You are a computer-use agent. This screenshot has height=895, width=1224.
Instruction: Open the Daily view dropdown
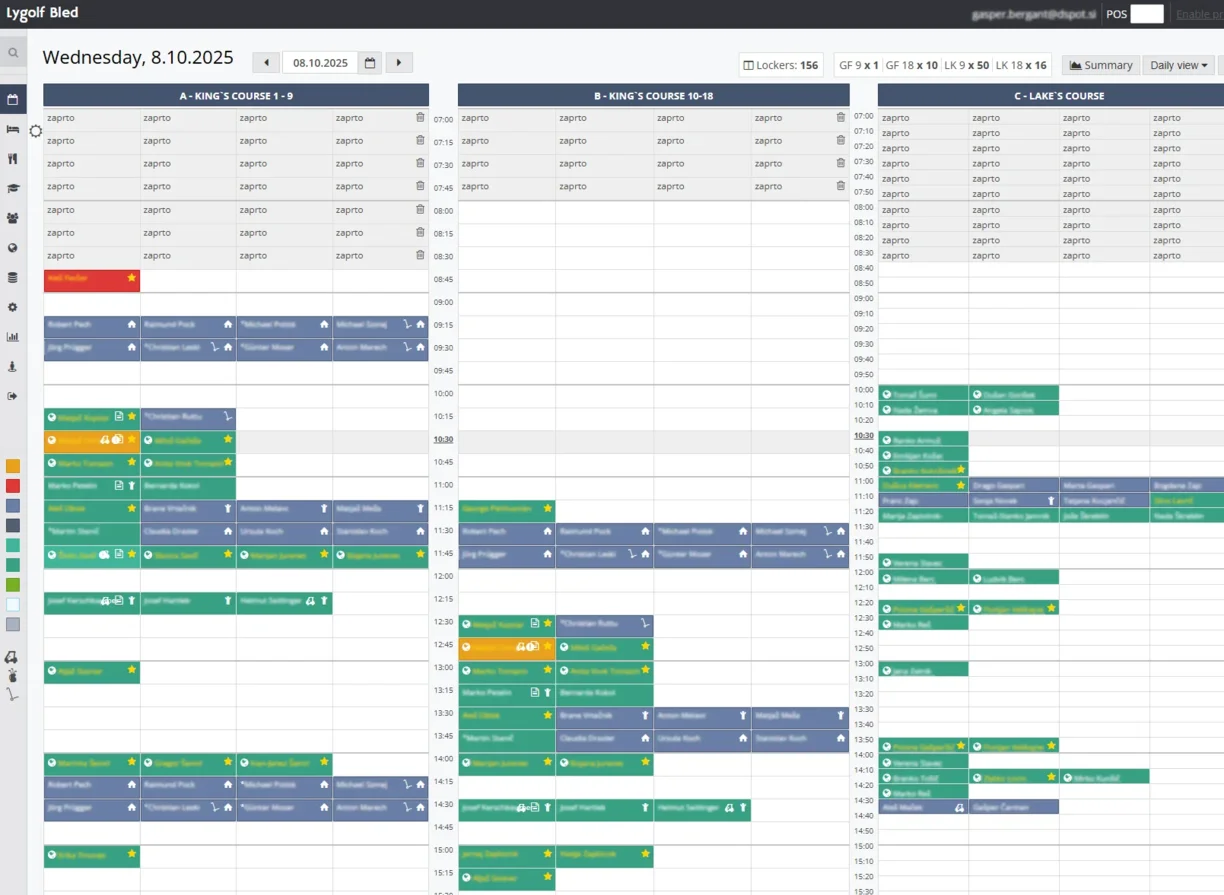tap(1178, 65)
